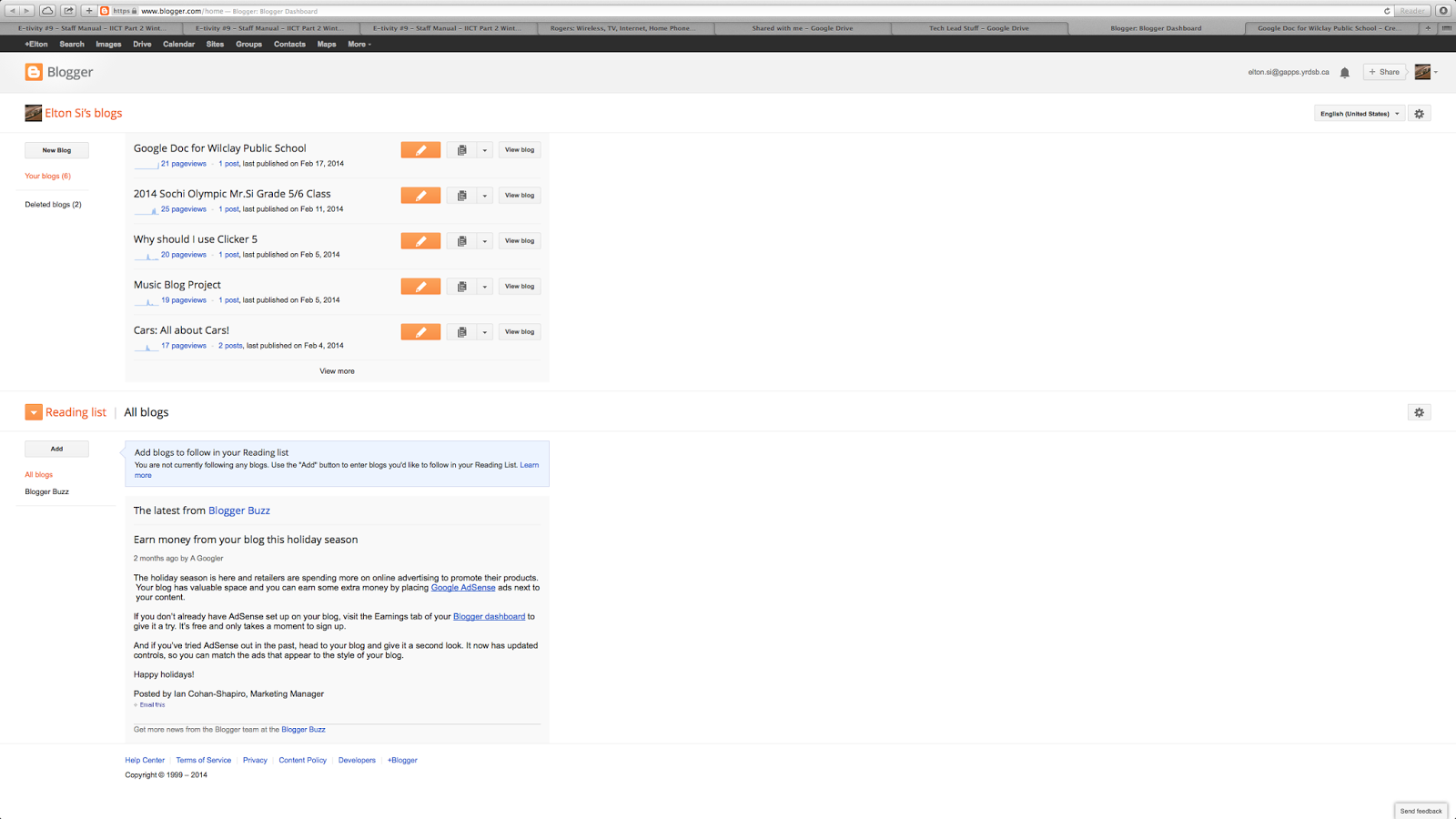This screenshot has width=1456, height=819.
Task: Click the pencil edit icon for Cars: All about Cars!
Action: coord(420,332)
